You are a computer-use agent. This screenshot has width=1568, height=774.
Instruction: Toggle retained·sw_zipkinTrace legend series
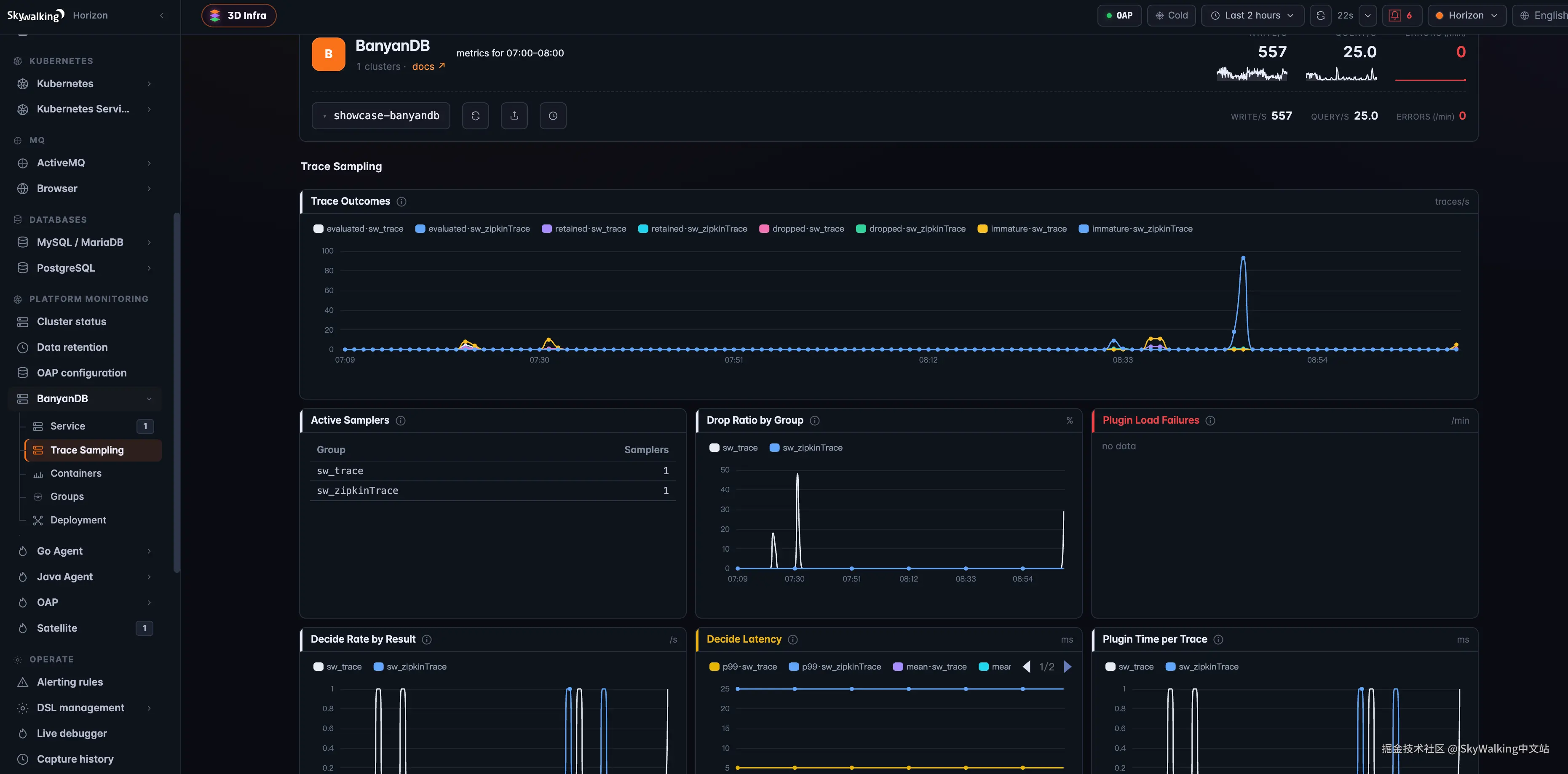[x=693, y=229]
